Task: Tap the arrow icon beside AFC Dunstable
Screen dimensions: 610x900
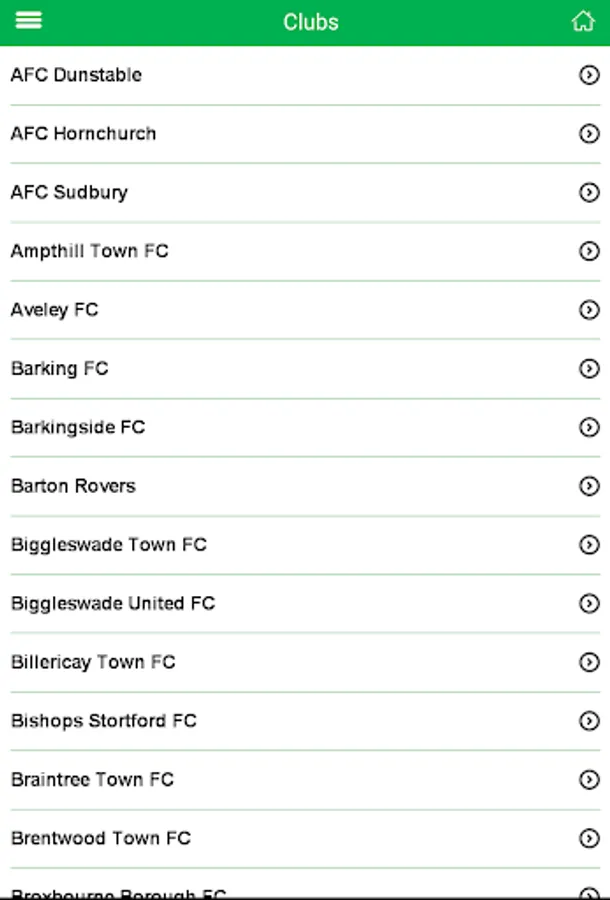Action: click(589, 75)
